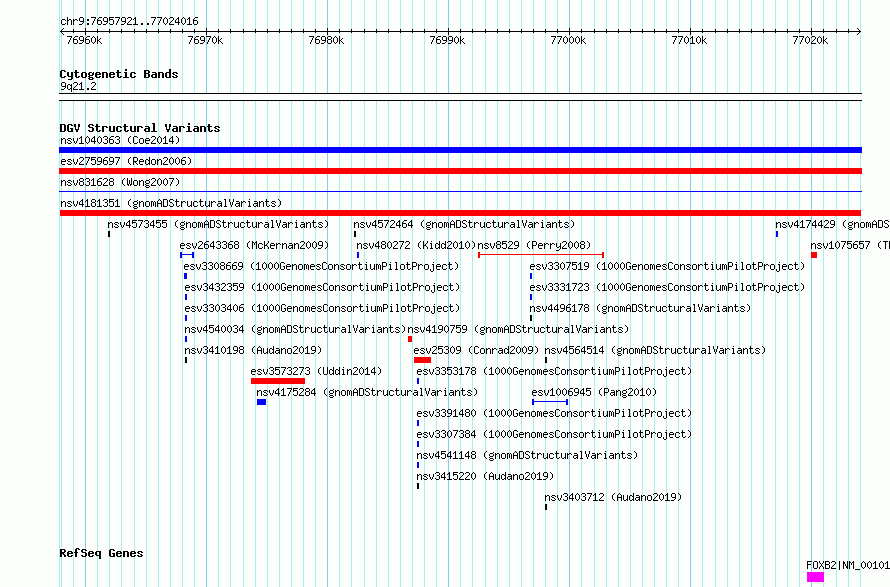Open nsv4540034 variant label
This screenshot has height=587, width=890.
coord(295,329)
